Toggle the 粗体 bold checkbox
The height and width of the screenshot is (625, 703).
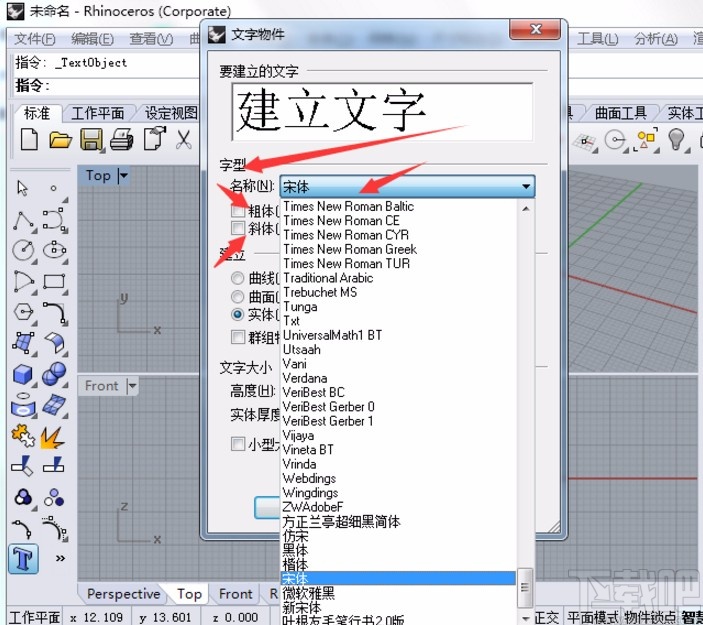click(x=238, y=210)
